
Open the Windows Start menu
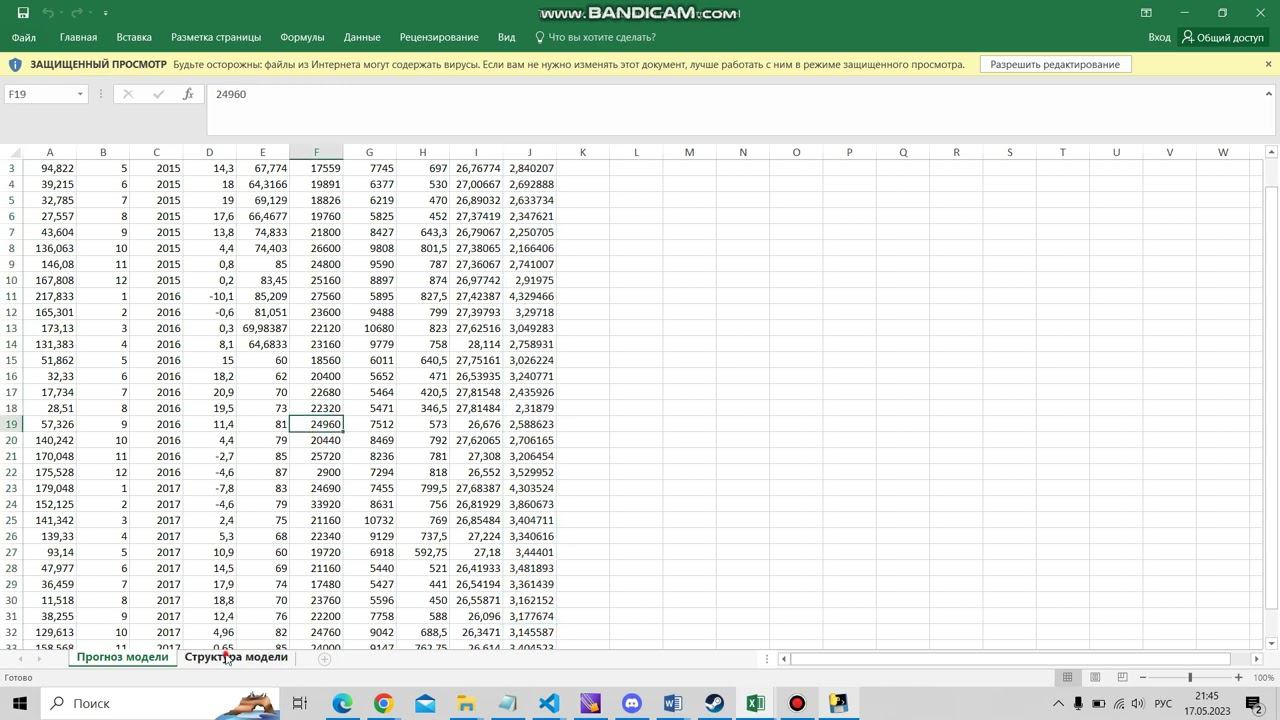[19, 703]
